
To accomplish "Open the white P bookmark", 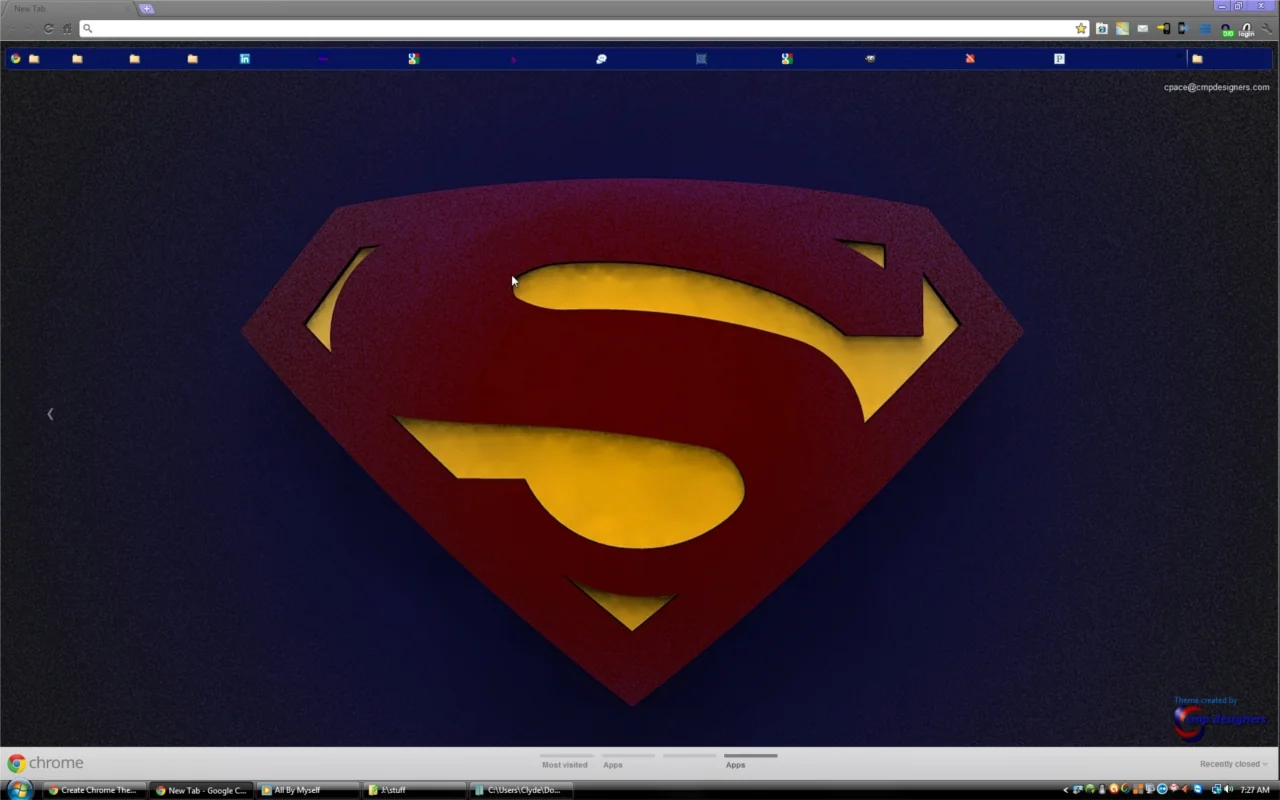I will [1059, 59].
